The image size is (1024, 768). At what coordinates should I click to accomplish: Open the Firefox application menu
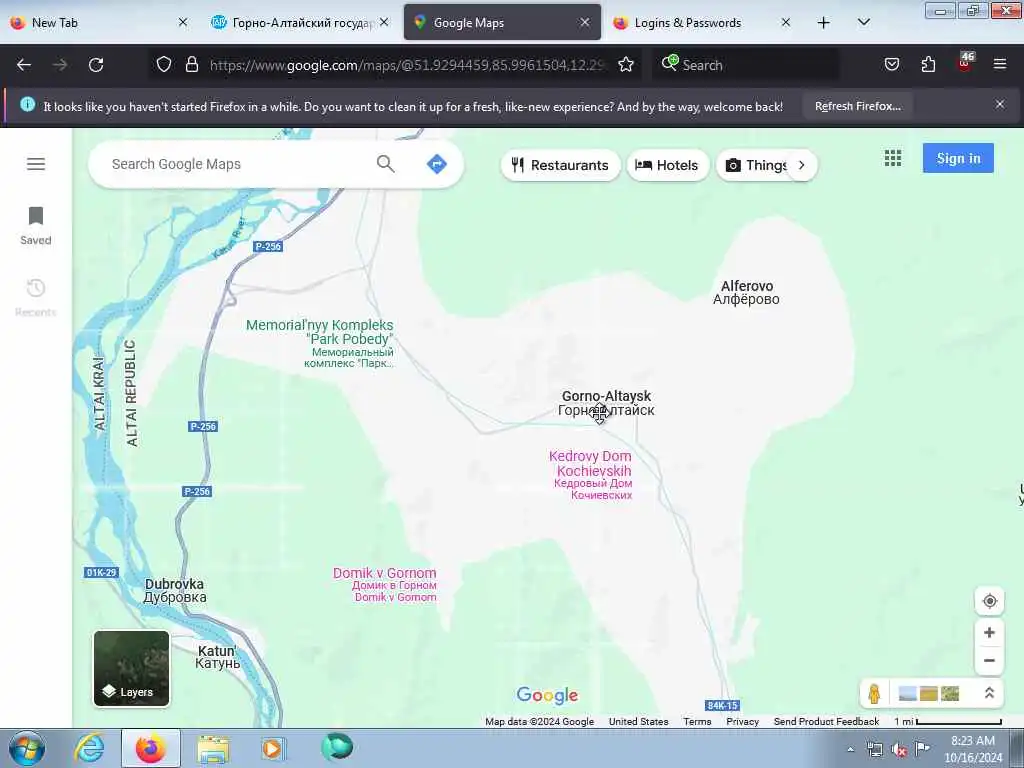pyautogui.click(x=1000, y=65)
